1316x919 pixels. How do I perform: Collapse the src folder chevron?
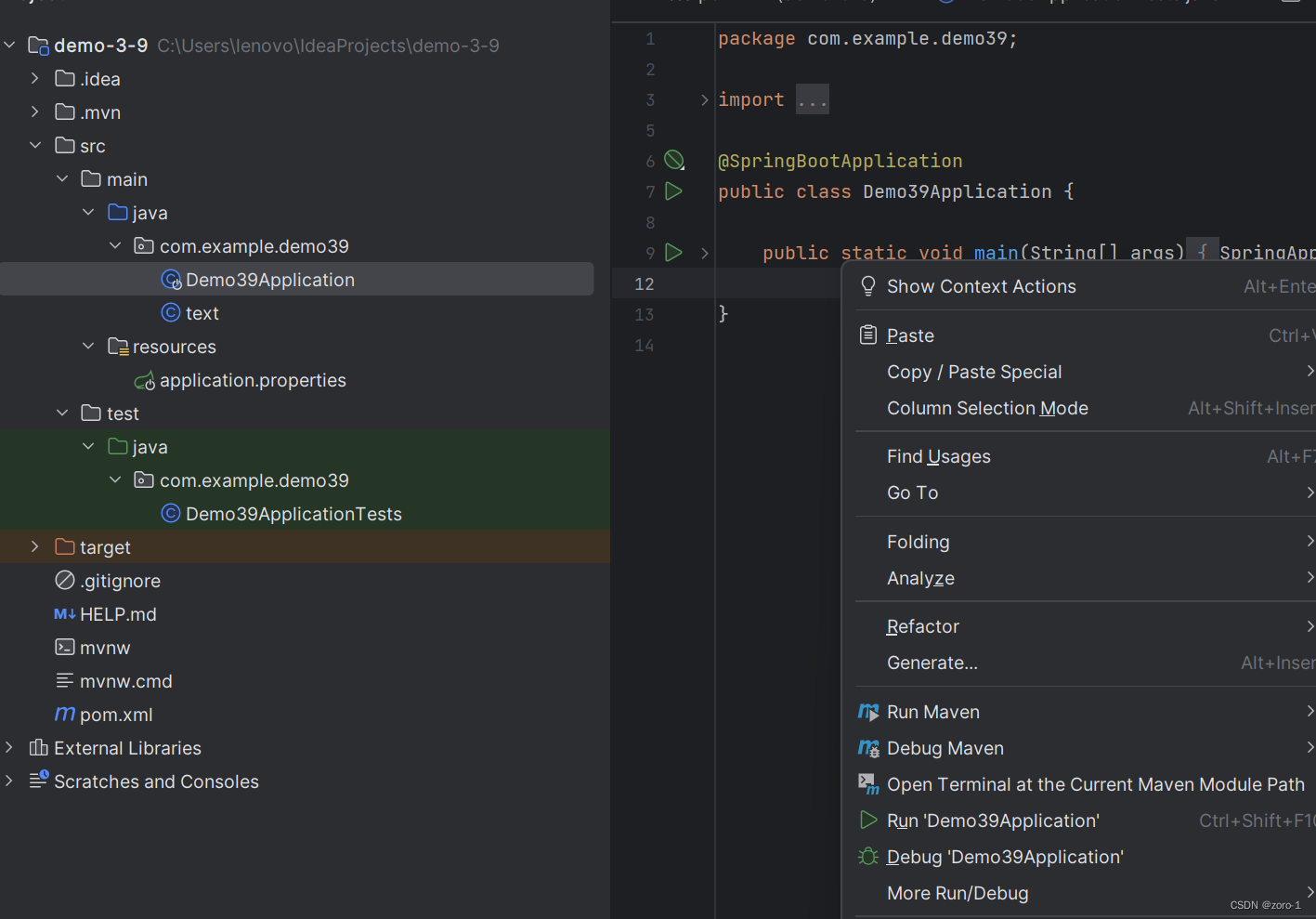pos(35,145)
